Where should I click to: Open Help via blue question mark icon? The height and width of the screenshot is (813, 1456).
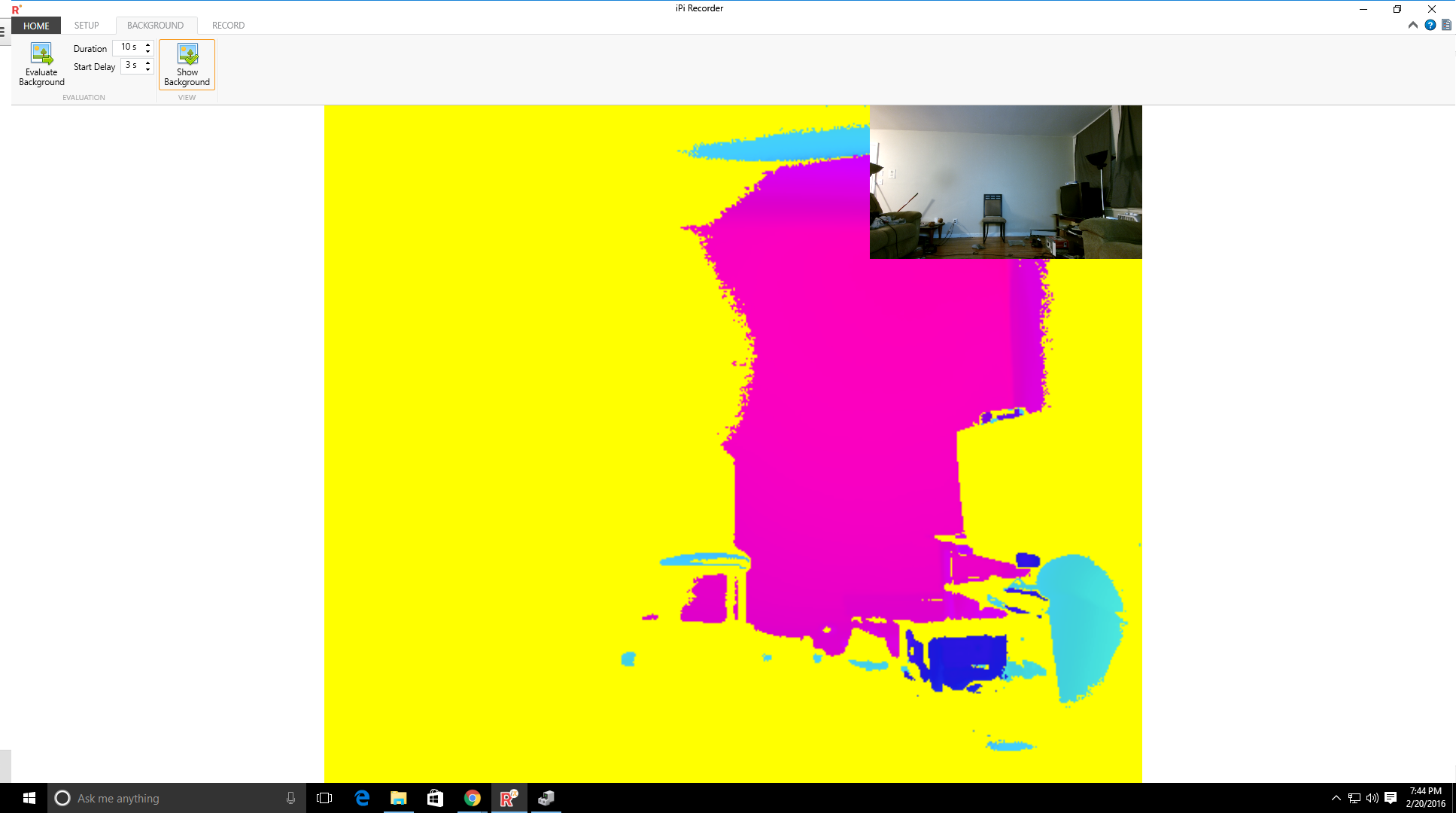click(1430, 25)
